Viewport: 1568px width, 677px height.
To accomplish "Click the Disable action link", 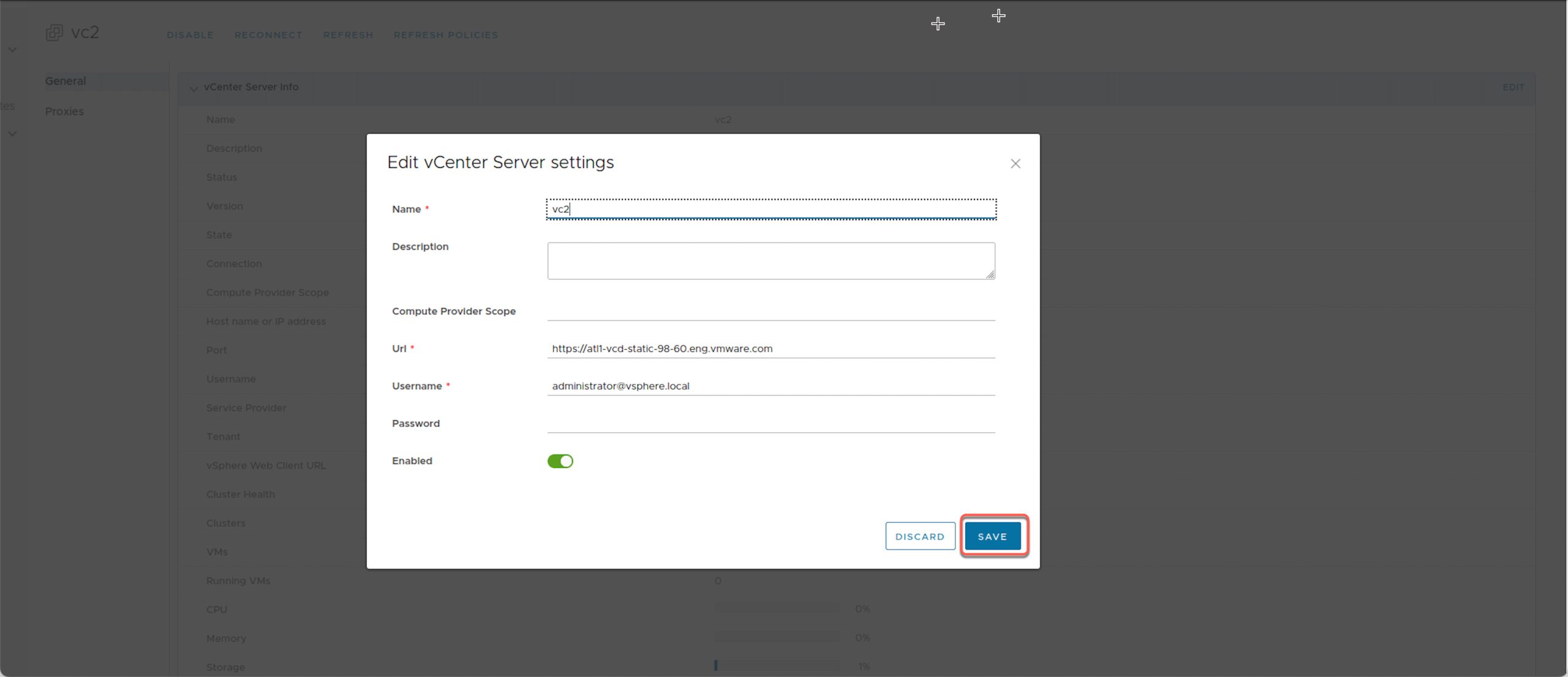I will point(190,35).
